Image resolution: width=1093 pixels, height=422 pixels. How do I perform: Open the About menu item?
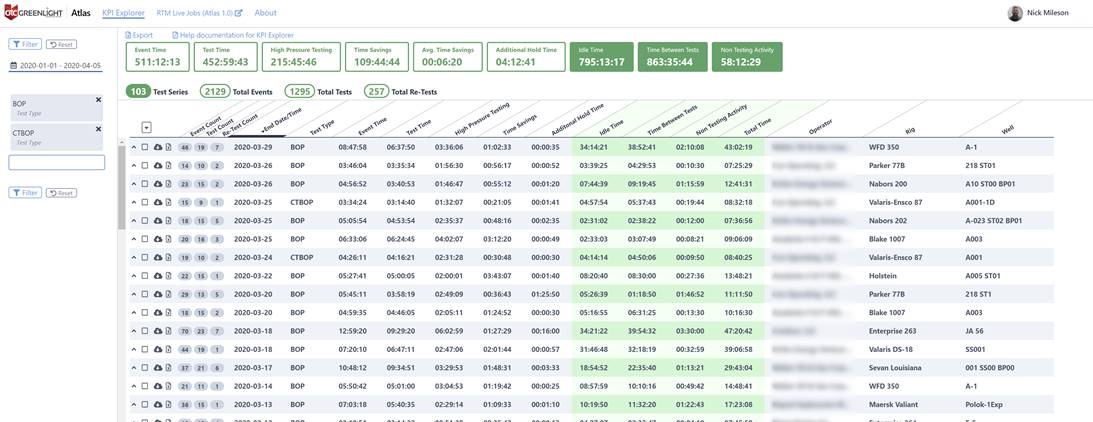(265, 13)
